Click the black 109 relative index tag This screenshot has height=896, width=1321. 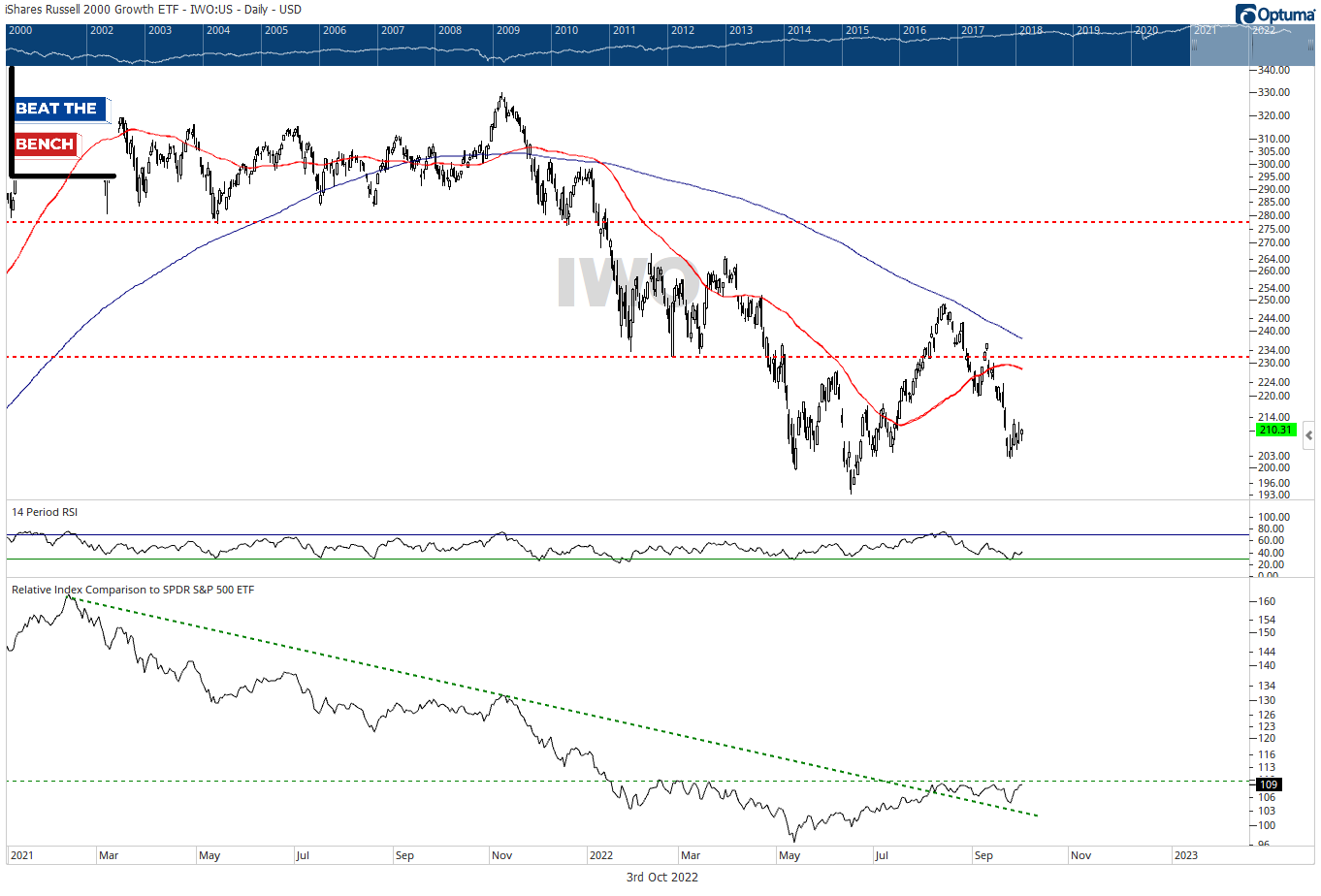(x=1269, y=784)
